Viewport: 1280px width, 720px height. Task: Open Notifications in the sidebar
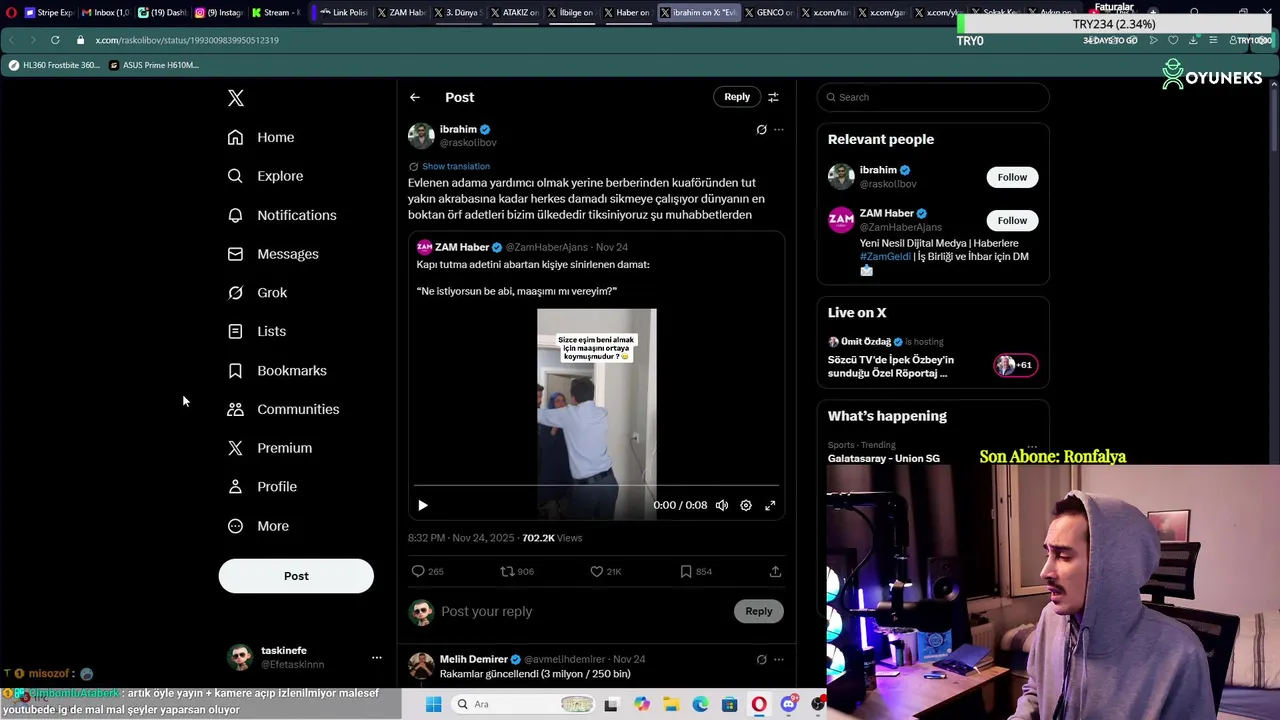point(282,215)
